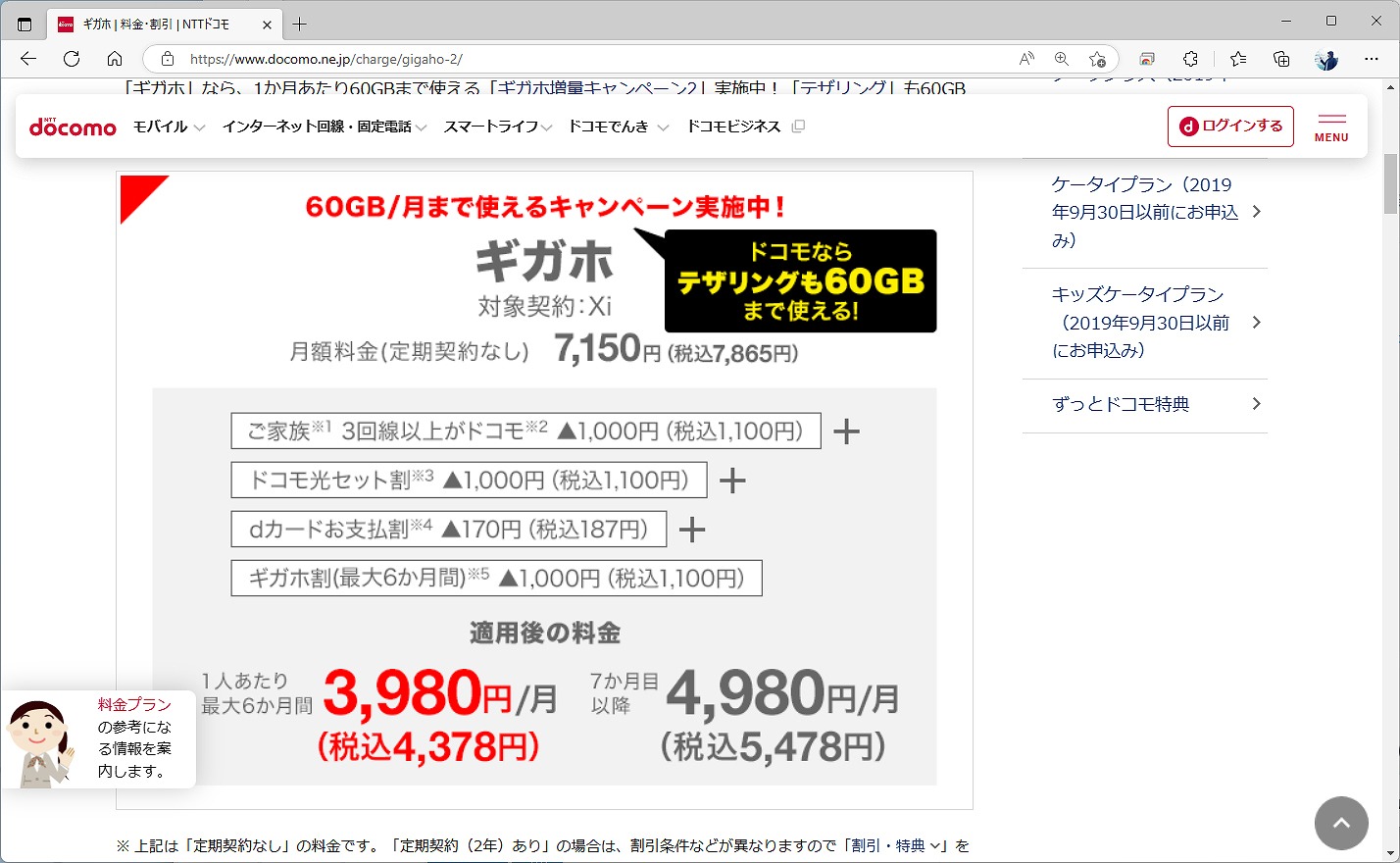Click the NTT docomo logo
1400x863 pixels.
pyautogui.click(x=72, y=126)
